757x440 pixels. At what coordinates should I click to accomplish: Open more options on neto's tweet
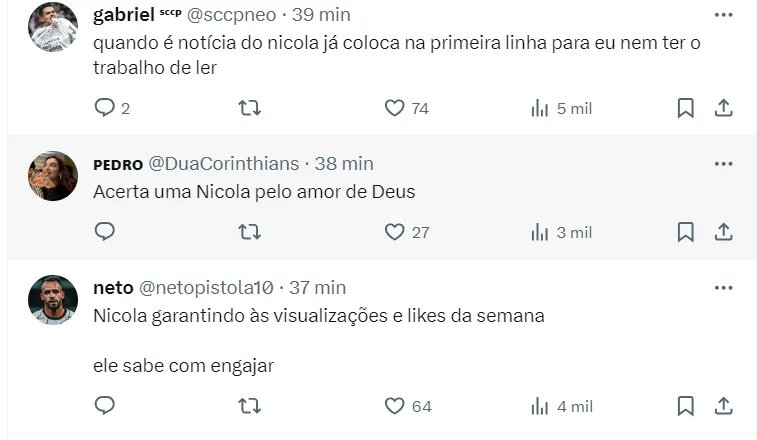click(724, 287)
